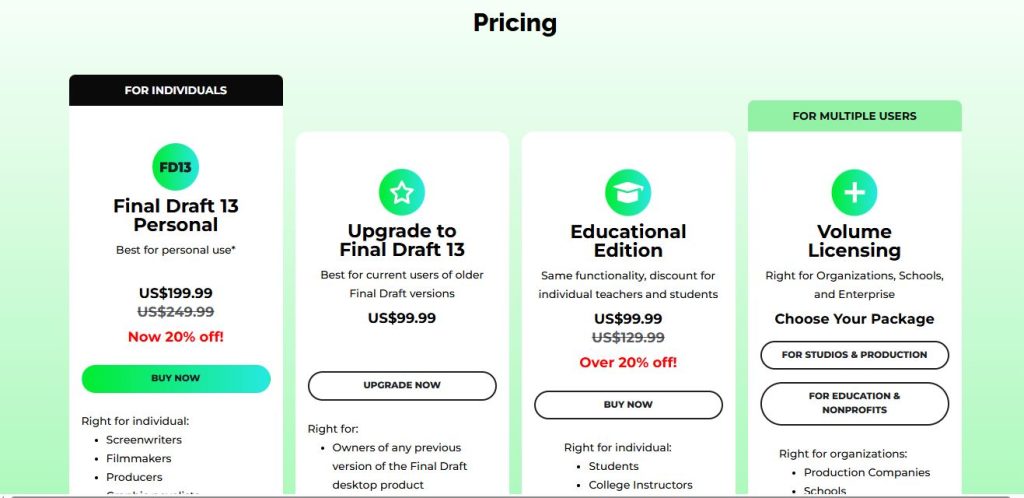Screen dimensions: 1024x498
Task: Click Buy Now under Educational Edition
Action: point(628,405)
